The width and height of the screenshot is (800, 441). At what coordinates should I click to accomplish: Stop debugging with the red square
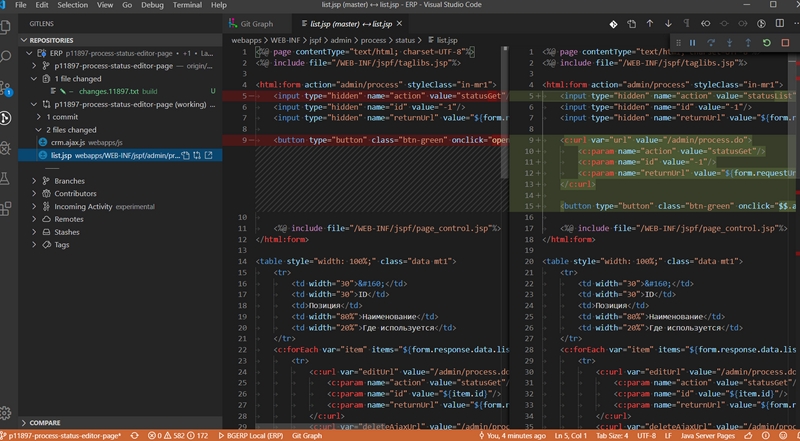(x=784, y=43)
